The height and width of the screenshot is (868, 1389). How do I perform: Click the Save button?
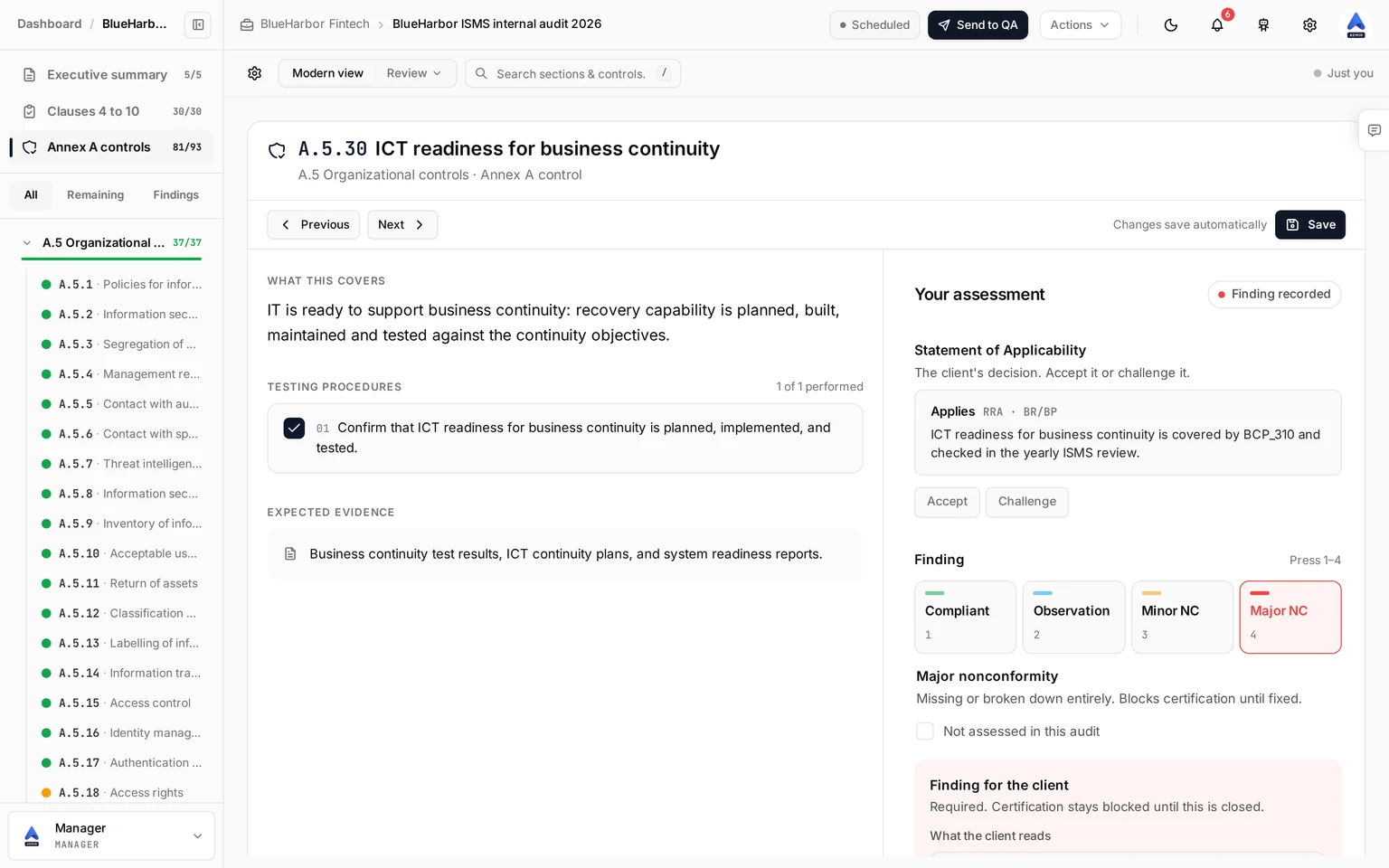click(x=1309, y=224)
